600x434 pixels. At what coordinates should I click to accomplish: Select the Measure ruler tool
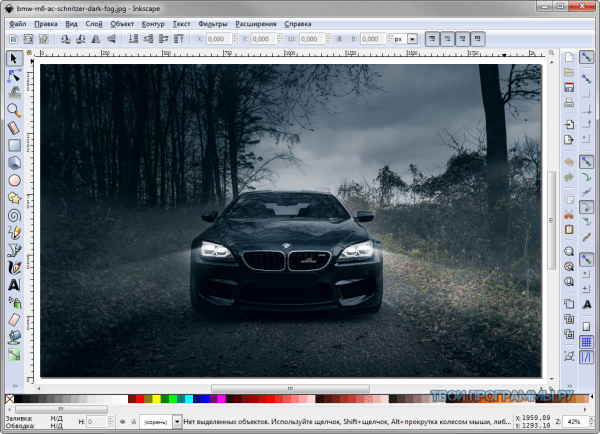[x=14, y=128]
